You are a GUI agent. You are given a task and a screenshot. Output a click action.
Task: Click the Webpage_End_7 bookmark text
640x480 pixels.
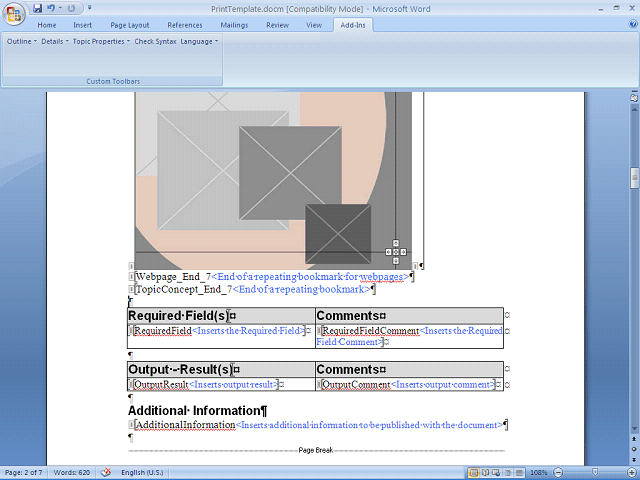click(173, 277)
